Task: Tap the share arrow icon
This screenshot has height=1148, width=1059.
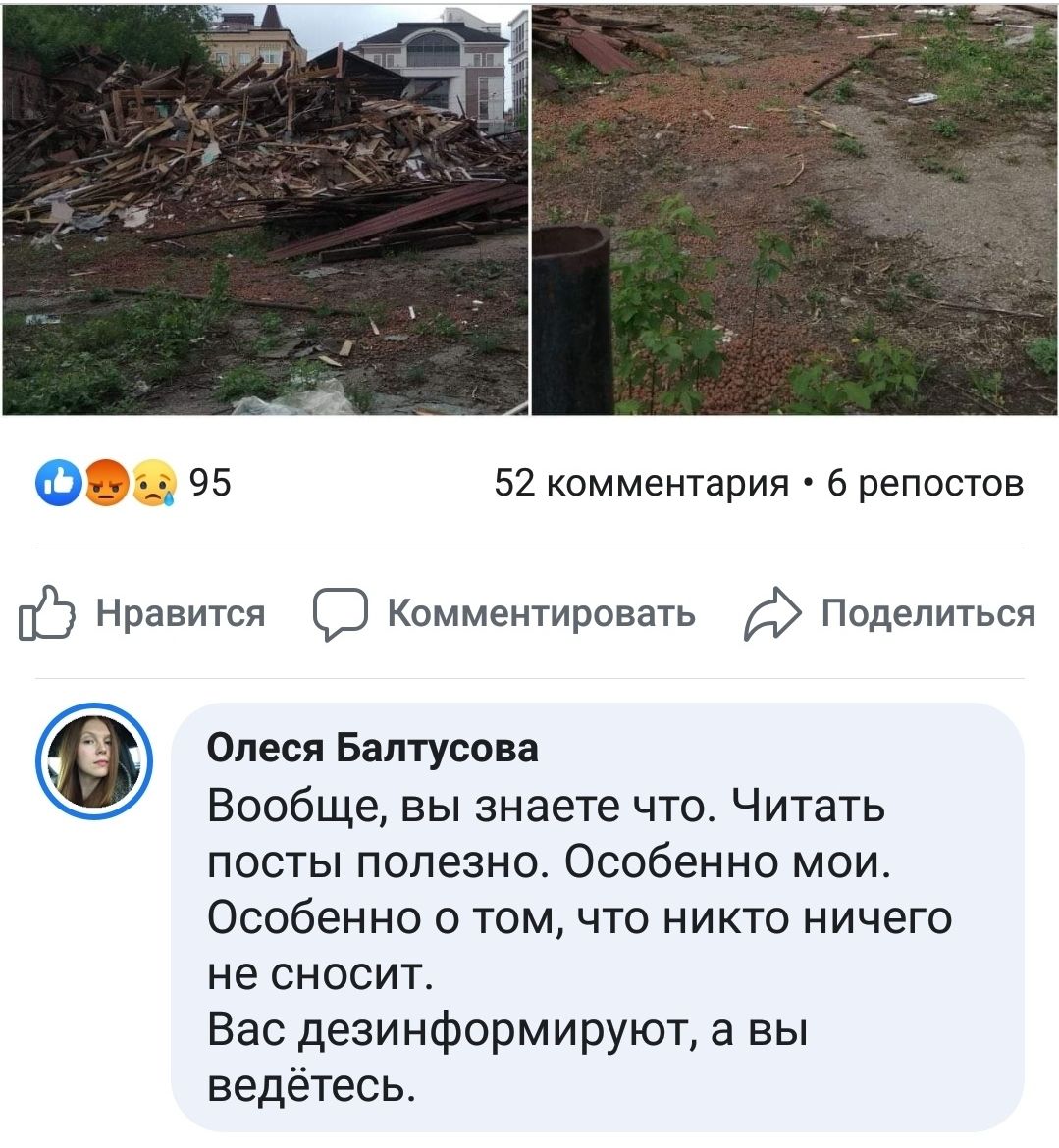Action: [772, 613]
